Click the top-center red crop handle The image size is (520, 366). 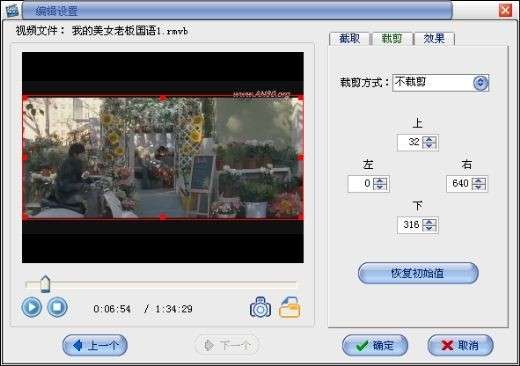tap(163, 98)
